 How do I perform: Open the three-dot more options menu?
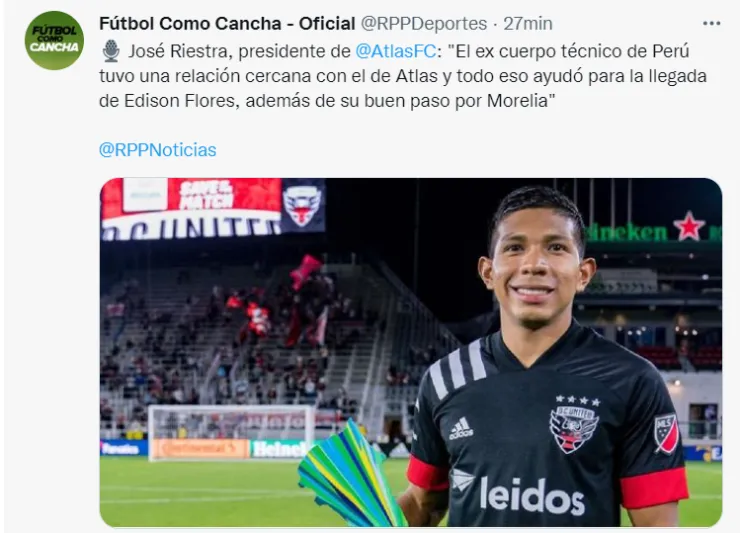pyautogui.click(x=711, y=23)
